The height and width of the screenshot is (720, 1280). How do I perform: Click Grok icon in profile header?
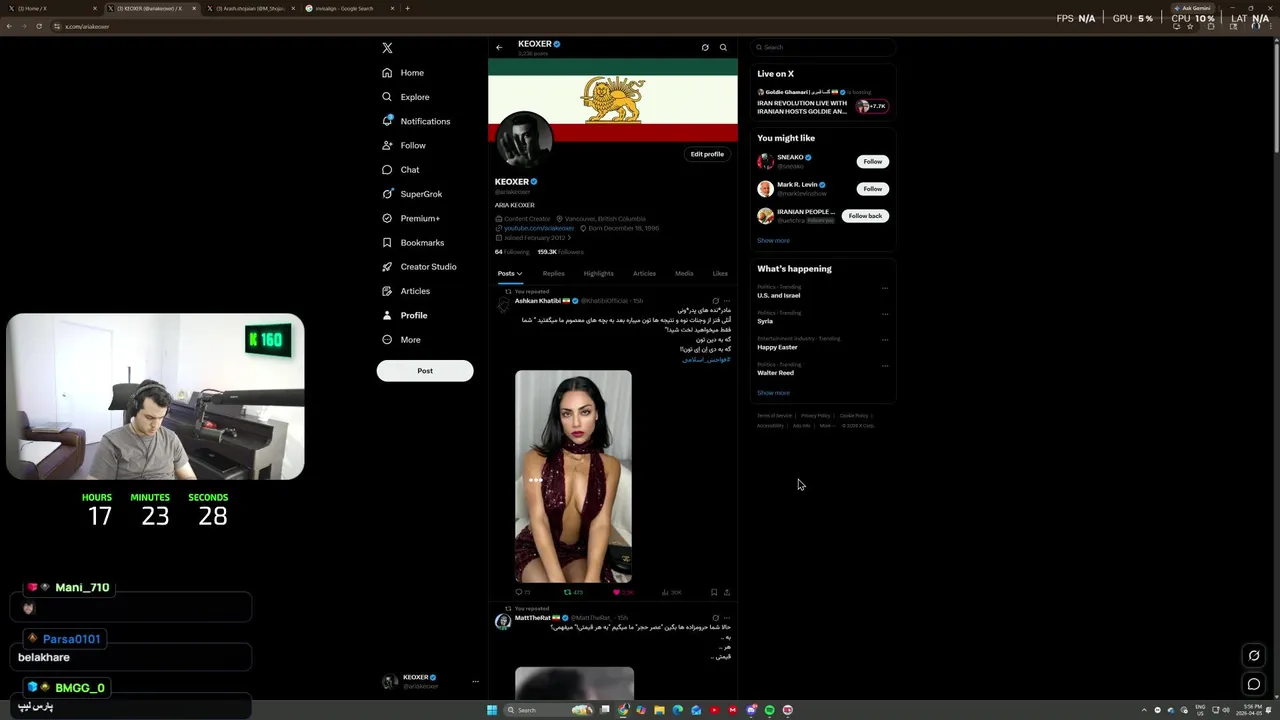click(705, 47)
